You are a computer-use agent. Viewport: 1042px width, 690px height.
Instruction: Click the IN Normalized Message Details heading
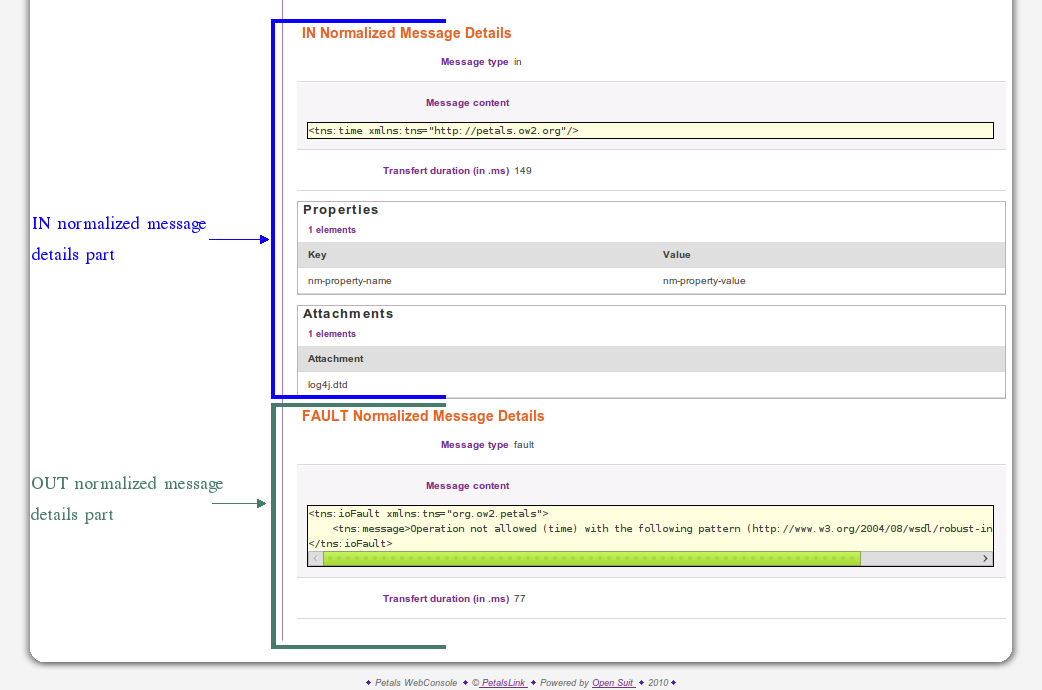tap(406, 33)
